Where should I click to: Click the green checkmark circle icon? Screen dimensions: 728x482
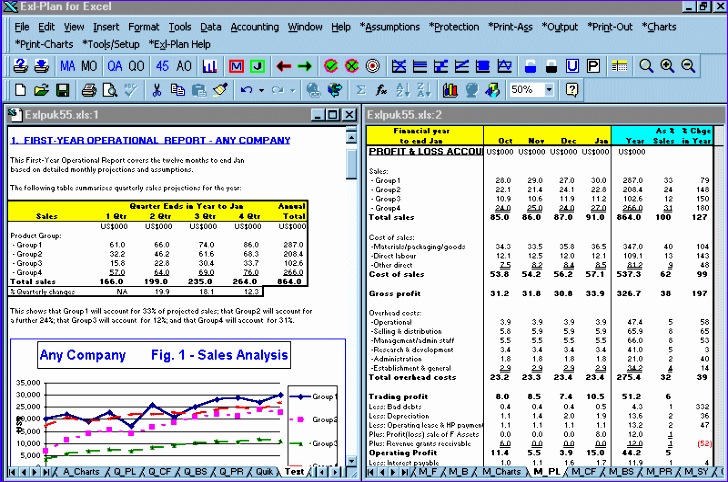[x=331, y=66]
